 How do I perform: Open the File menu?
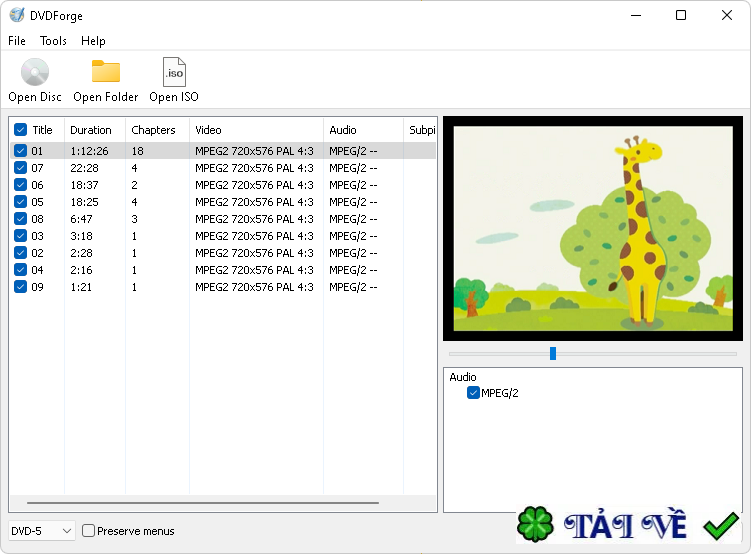(x=17, y=41)
